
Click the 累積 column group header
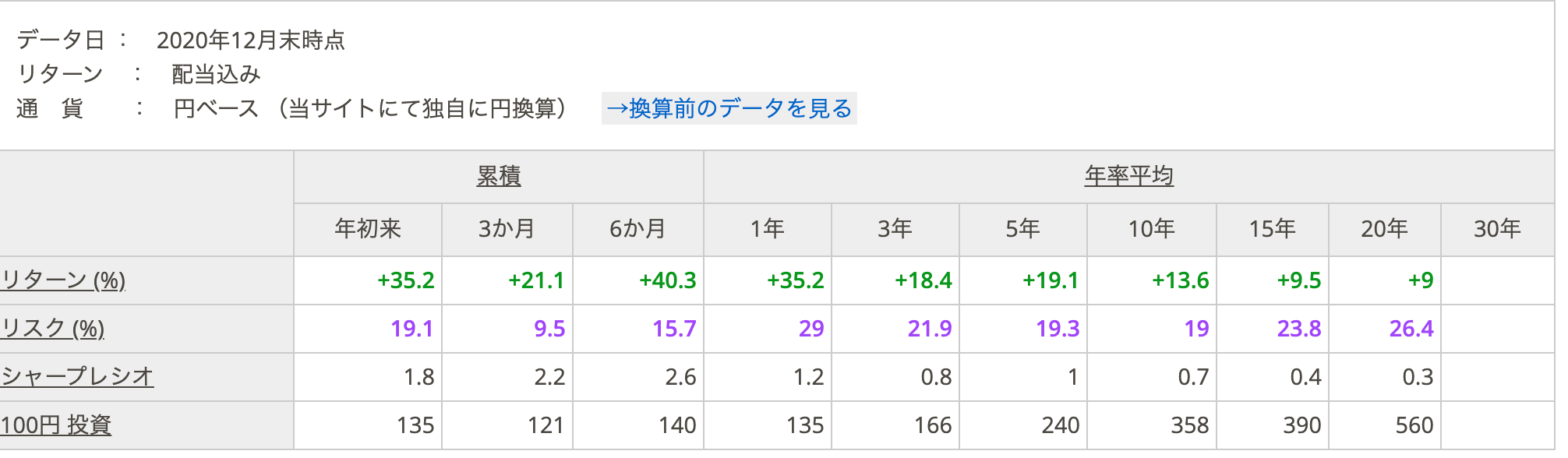(x=499, y=177)
